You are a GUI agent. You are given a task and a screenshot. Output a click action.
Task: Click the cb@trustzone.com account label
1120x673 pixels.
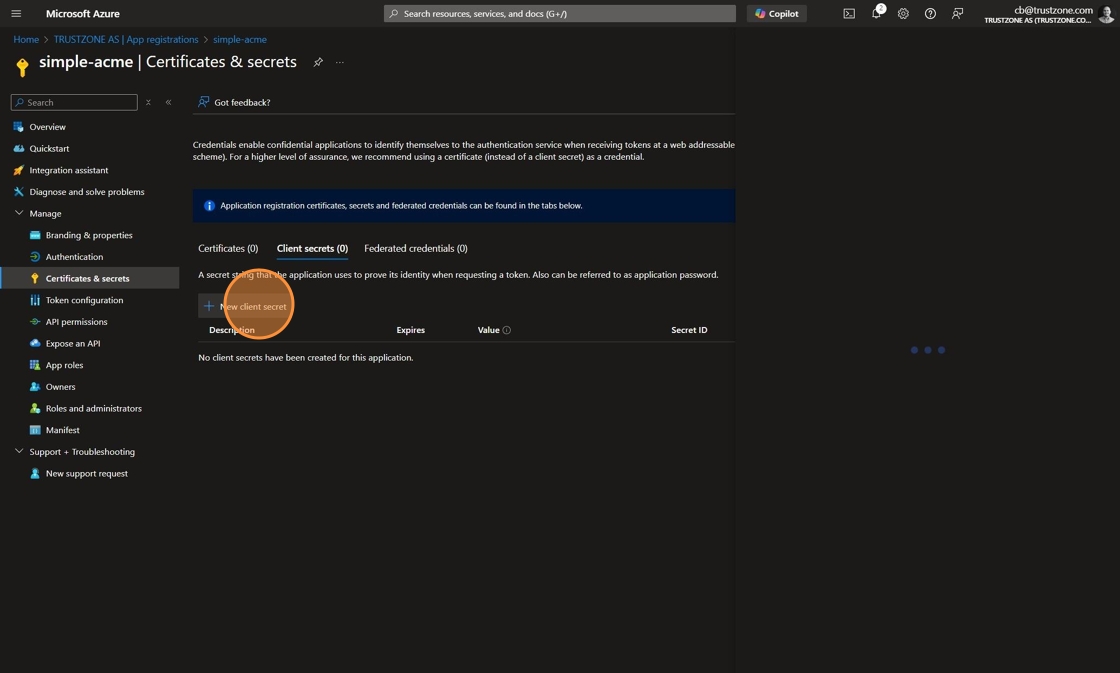(x=1054, y=10)
